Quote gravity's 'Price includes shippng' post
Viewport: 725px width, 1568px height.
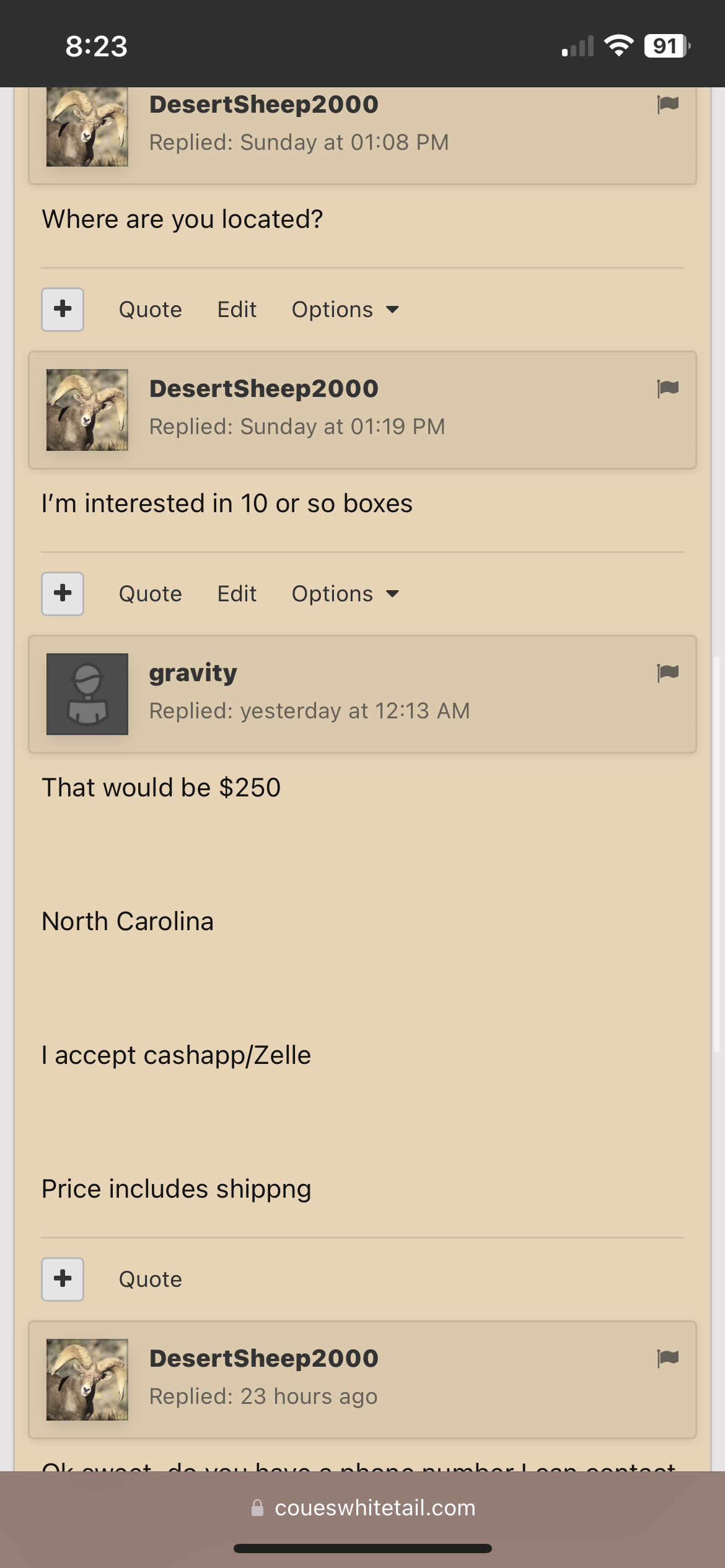151,1279
